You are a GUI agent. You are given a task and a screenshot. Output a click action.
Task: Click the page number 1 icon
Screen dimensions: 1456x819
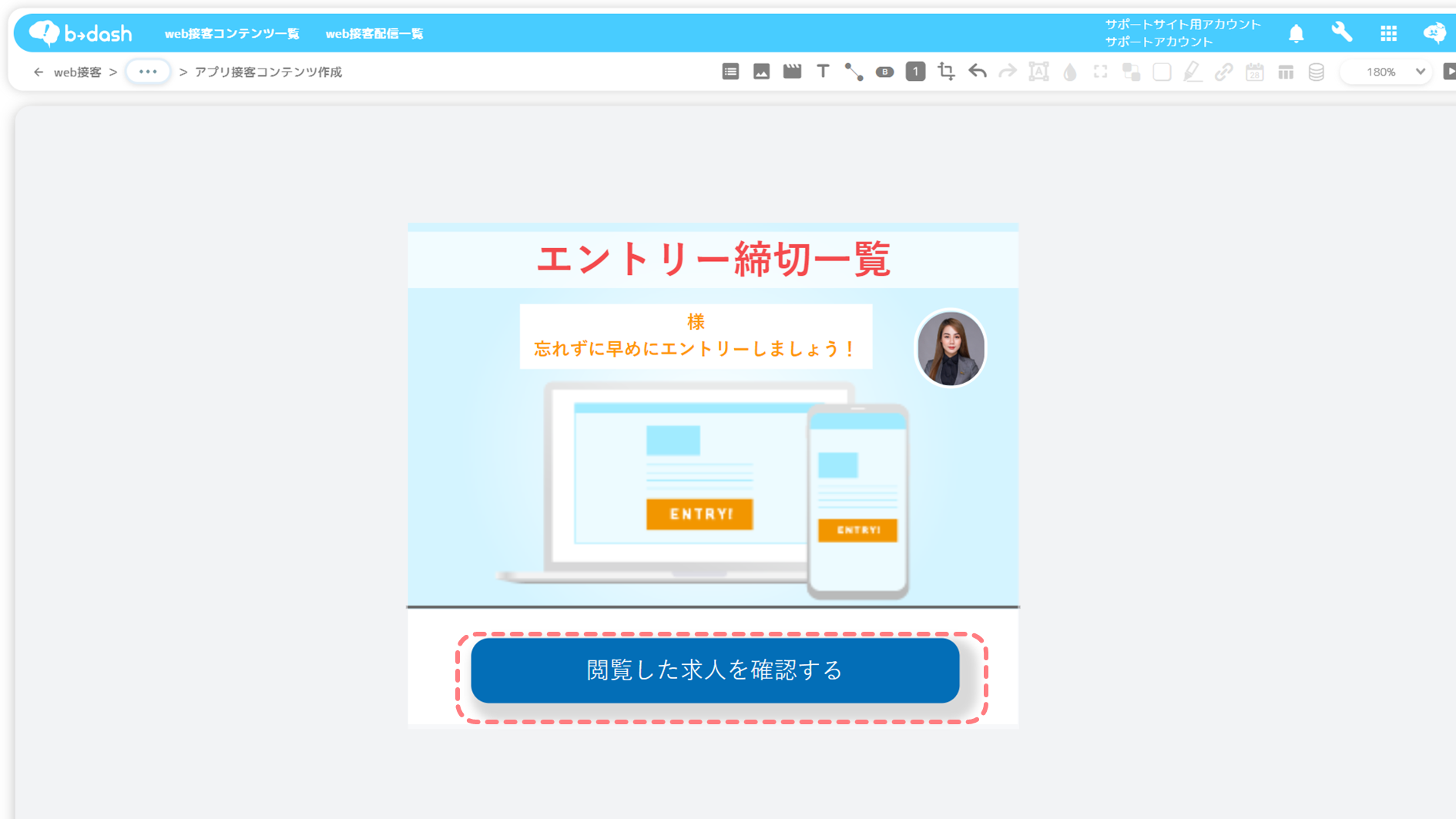point(915,72)
